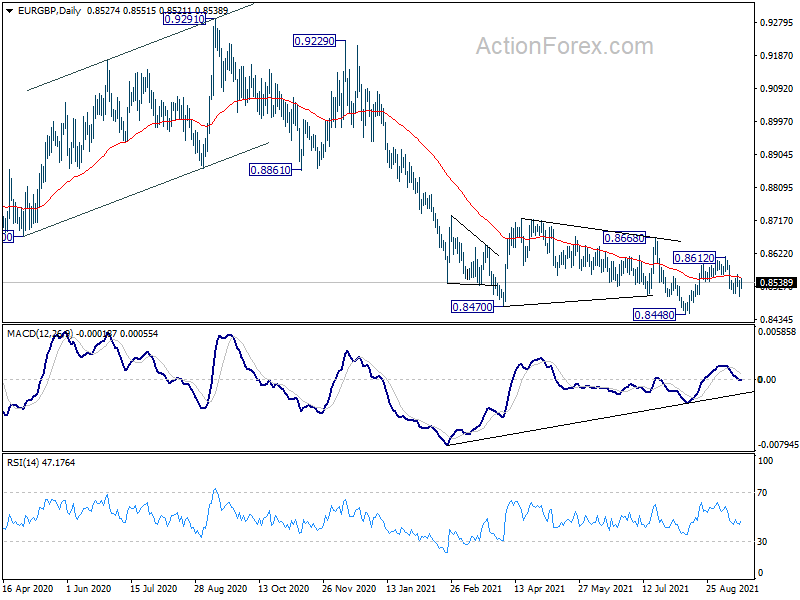Select the 0.92910 price label
The height and width of the screenshot is (600, 800).
(x=184, y=19)
